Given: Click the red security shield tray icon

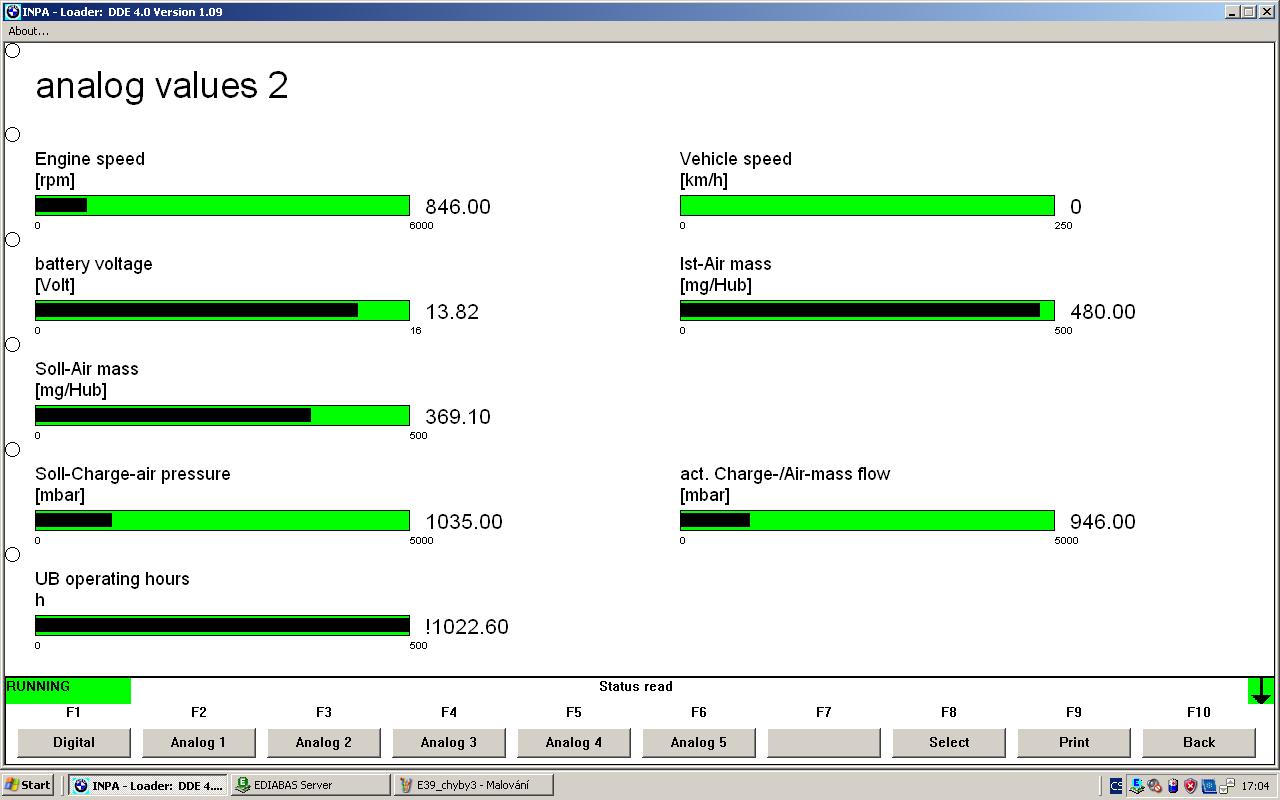Looking at the screenshot, I should click(x=1190, y=786).
